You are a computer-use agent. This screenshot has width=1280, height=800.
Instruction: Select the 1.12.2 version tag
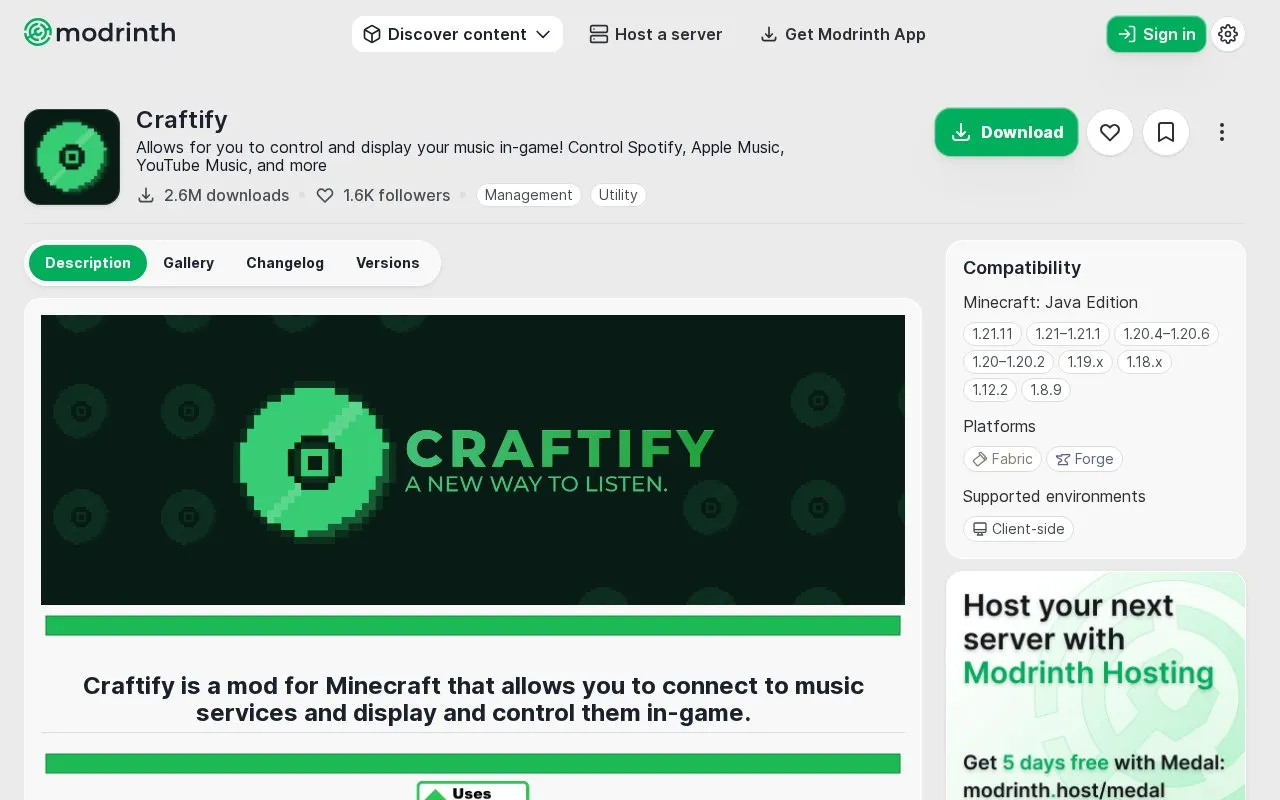[x=990, y=390]
